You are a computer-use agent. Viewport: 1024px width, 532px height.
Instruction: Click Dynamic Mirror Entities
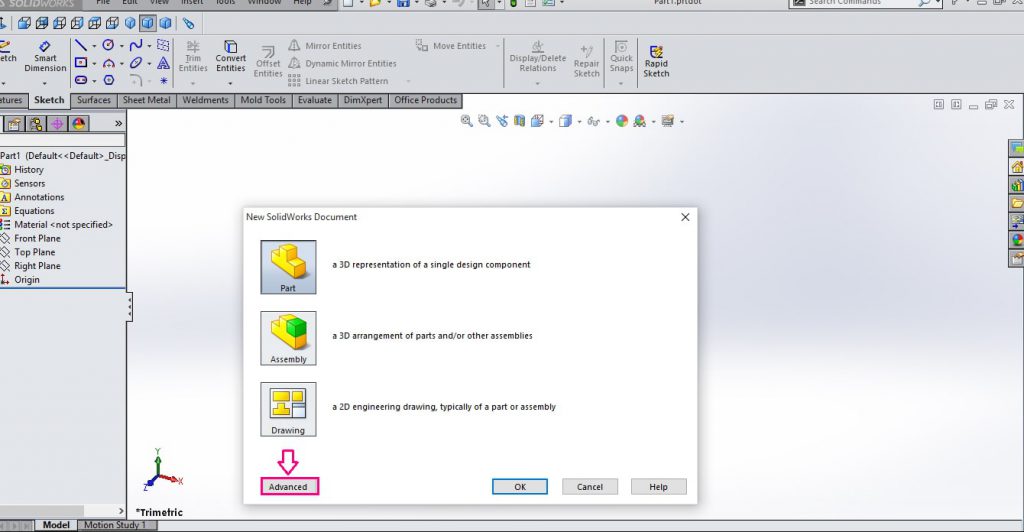coord(343,63)
